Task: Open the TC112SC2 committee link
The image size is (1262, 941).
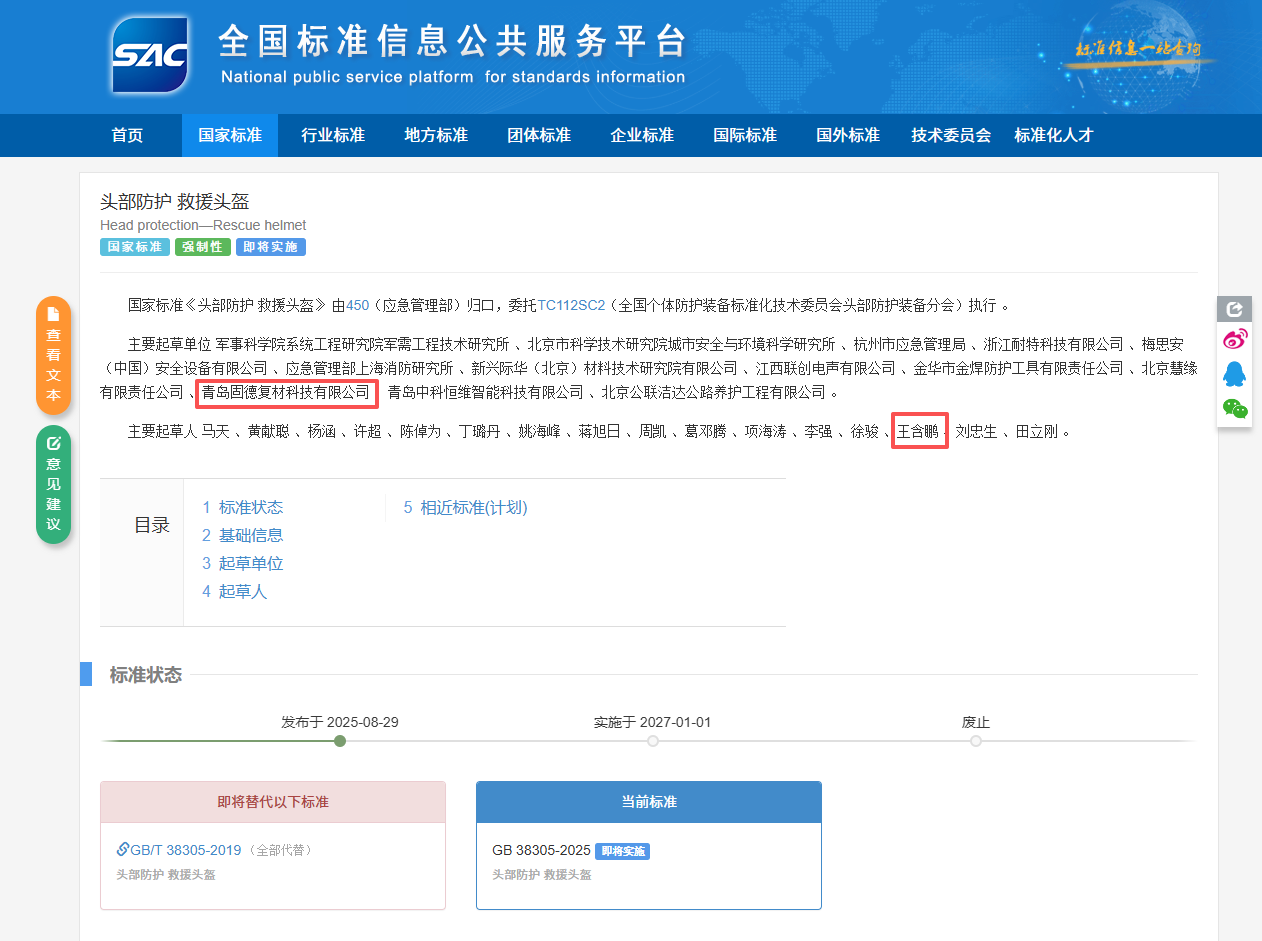Action: pos(571,305)
